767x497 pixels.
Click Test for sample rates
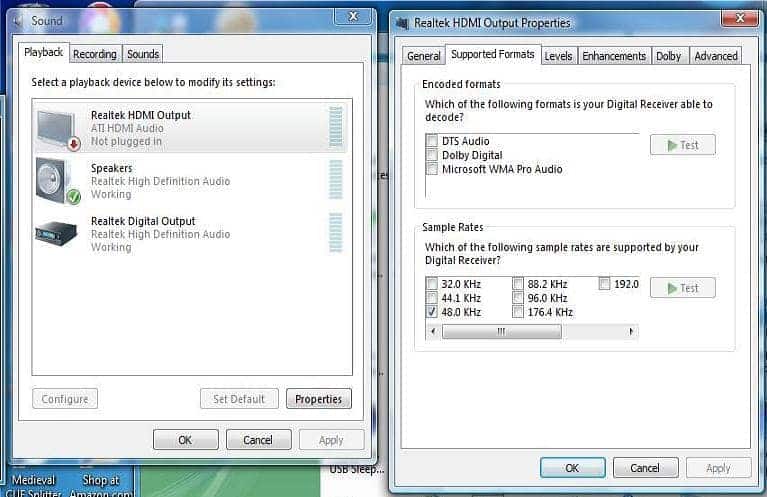(x=682, y=288)
